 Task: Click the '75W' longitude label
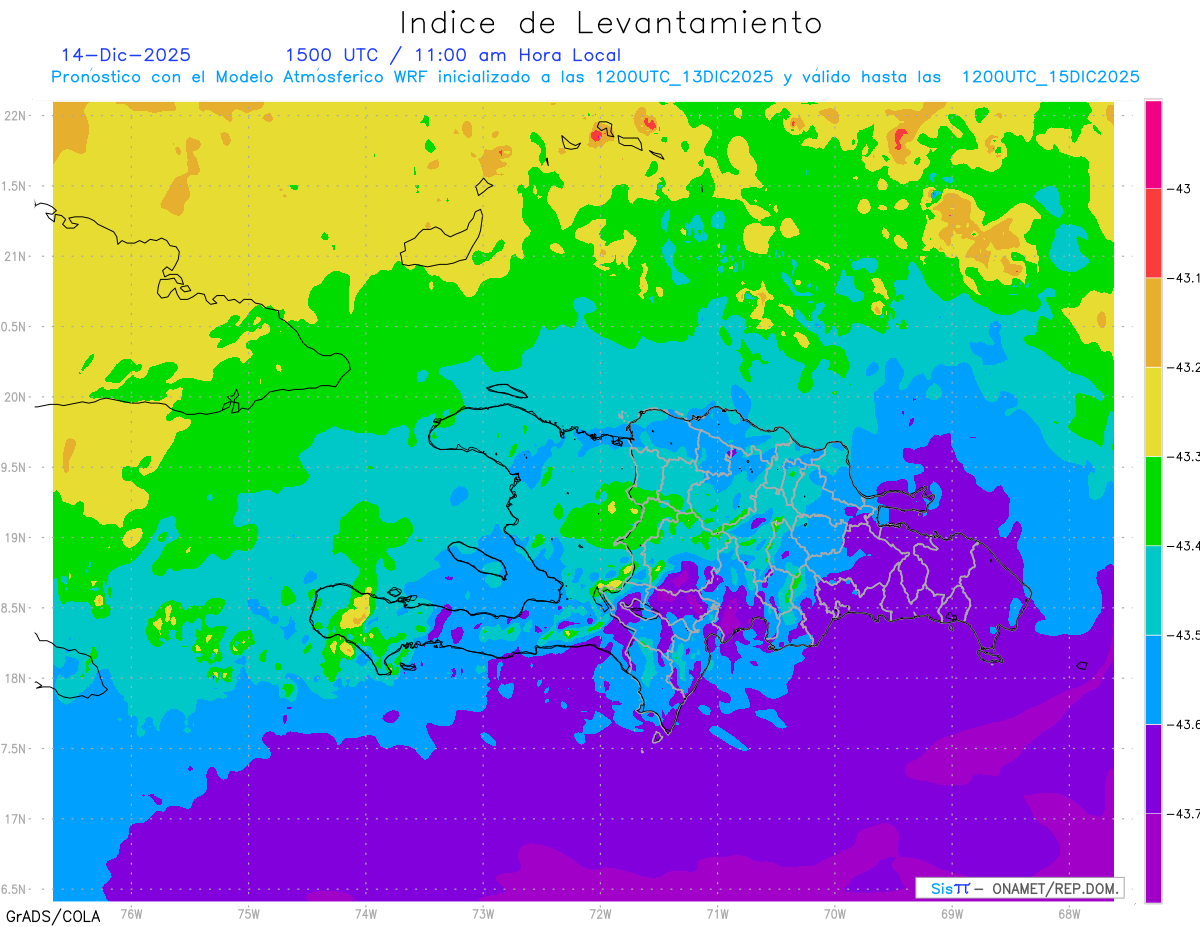point(249,913)
